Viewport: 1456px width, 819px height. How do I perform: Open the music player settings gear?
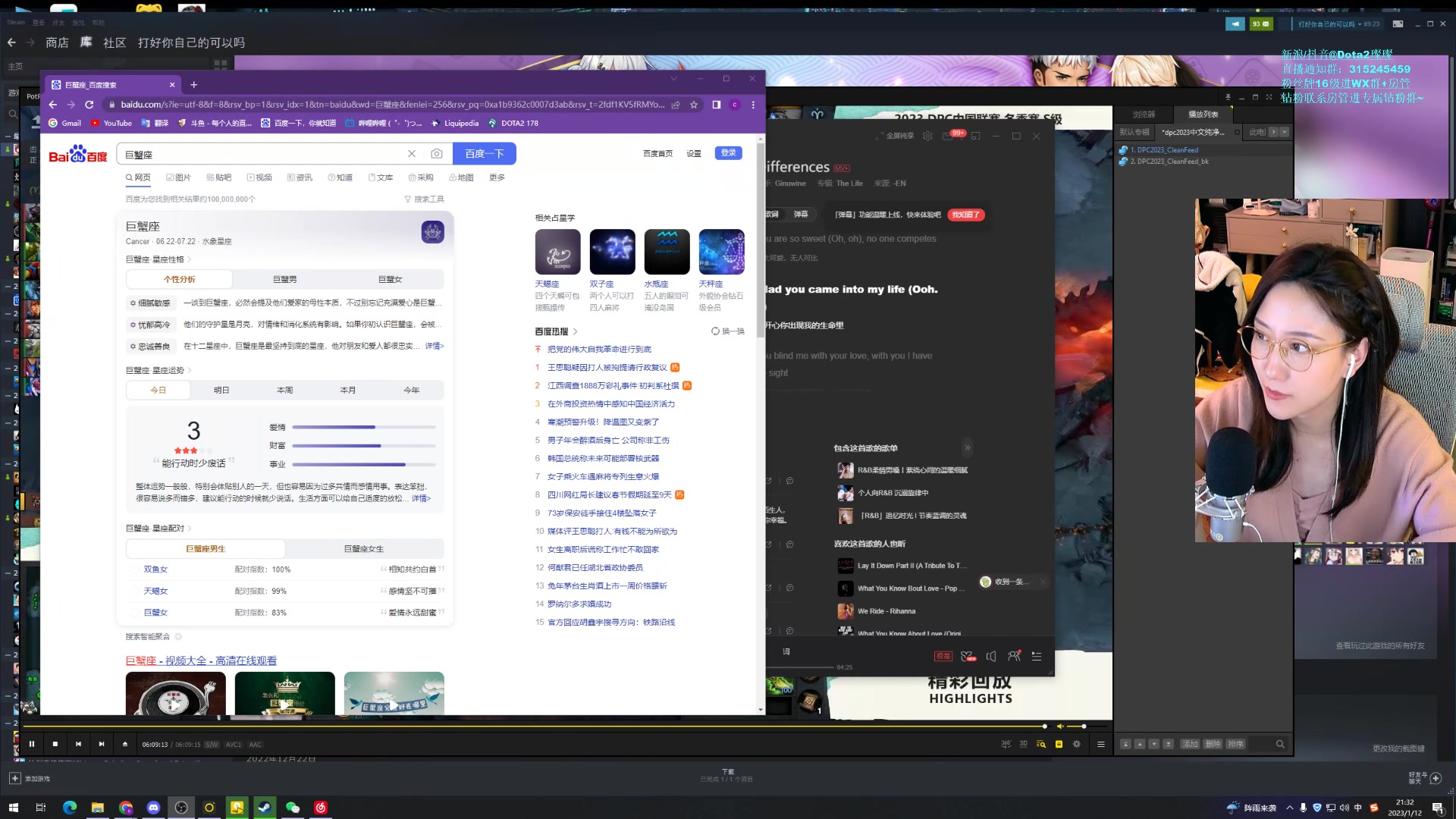(x=927, y=136)
